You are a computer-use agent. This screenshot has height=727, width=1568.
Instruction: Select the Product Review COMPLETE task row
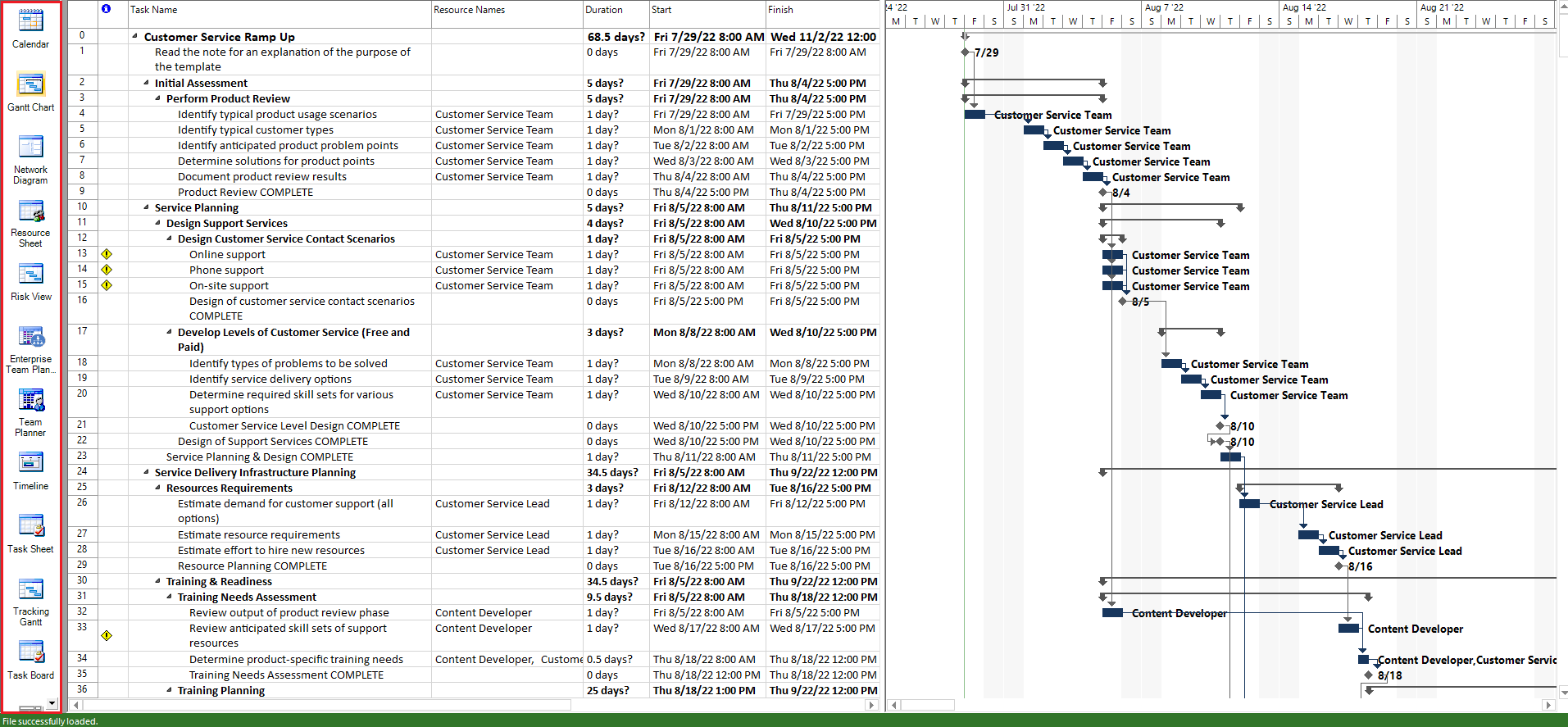point(474,192)
